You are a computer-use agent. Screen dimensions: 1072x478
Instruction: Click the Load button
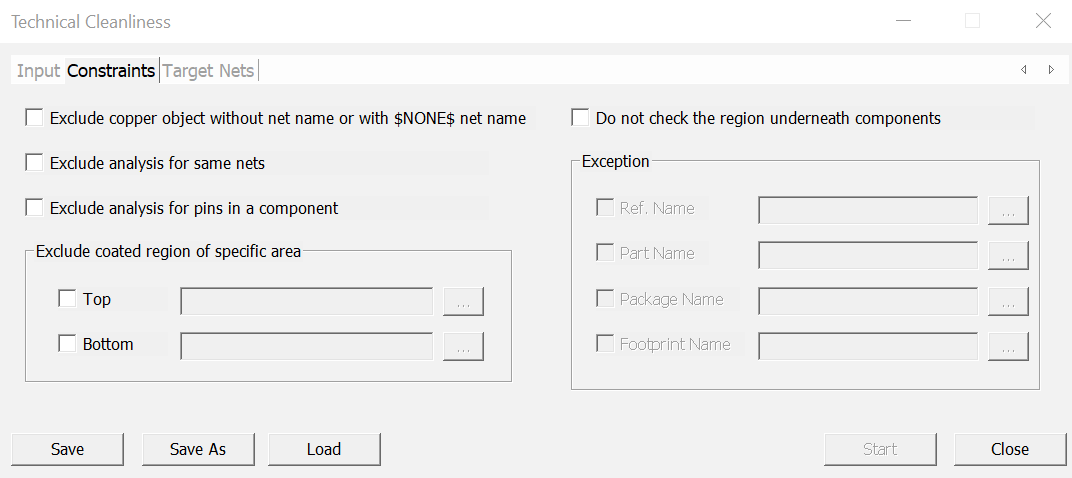click(x=324, y=449)
